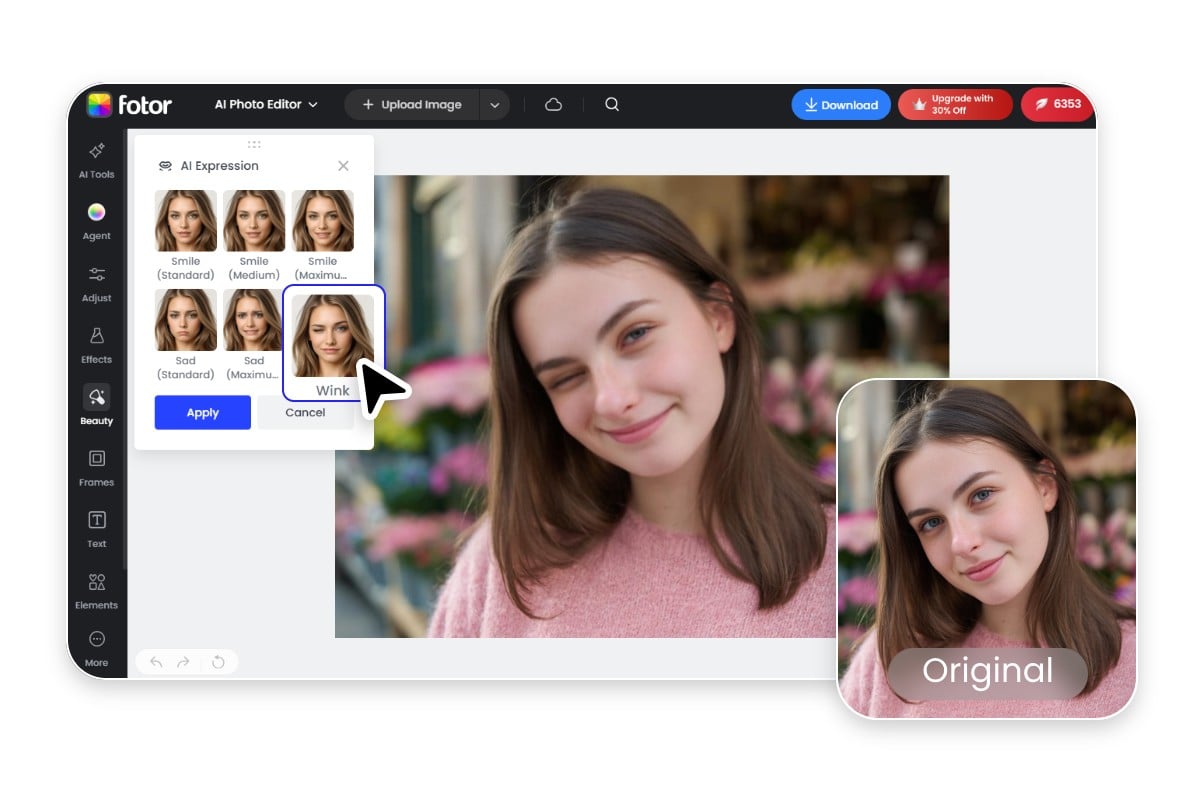Select the Effects tool
Screen dimensions: 1200x800
point(96,345)
